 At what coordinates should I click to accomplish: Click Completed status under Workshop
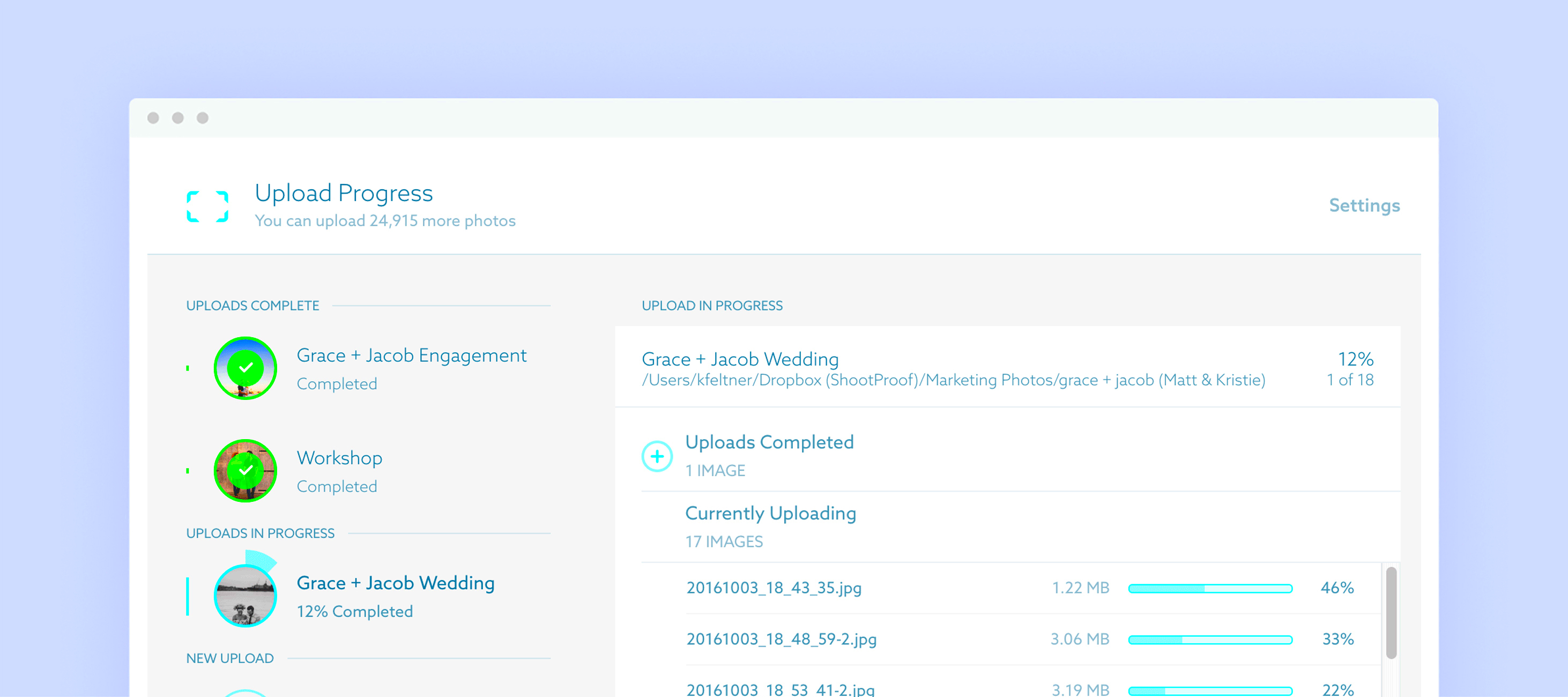pos(337,486)
